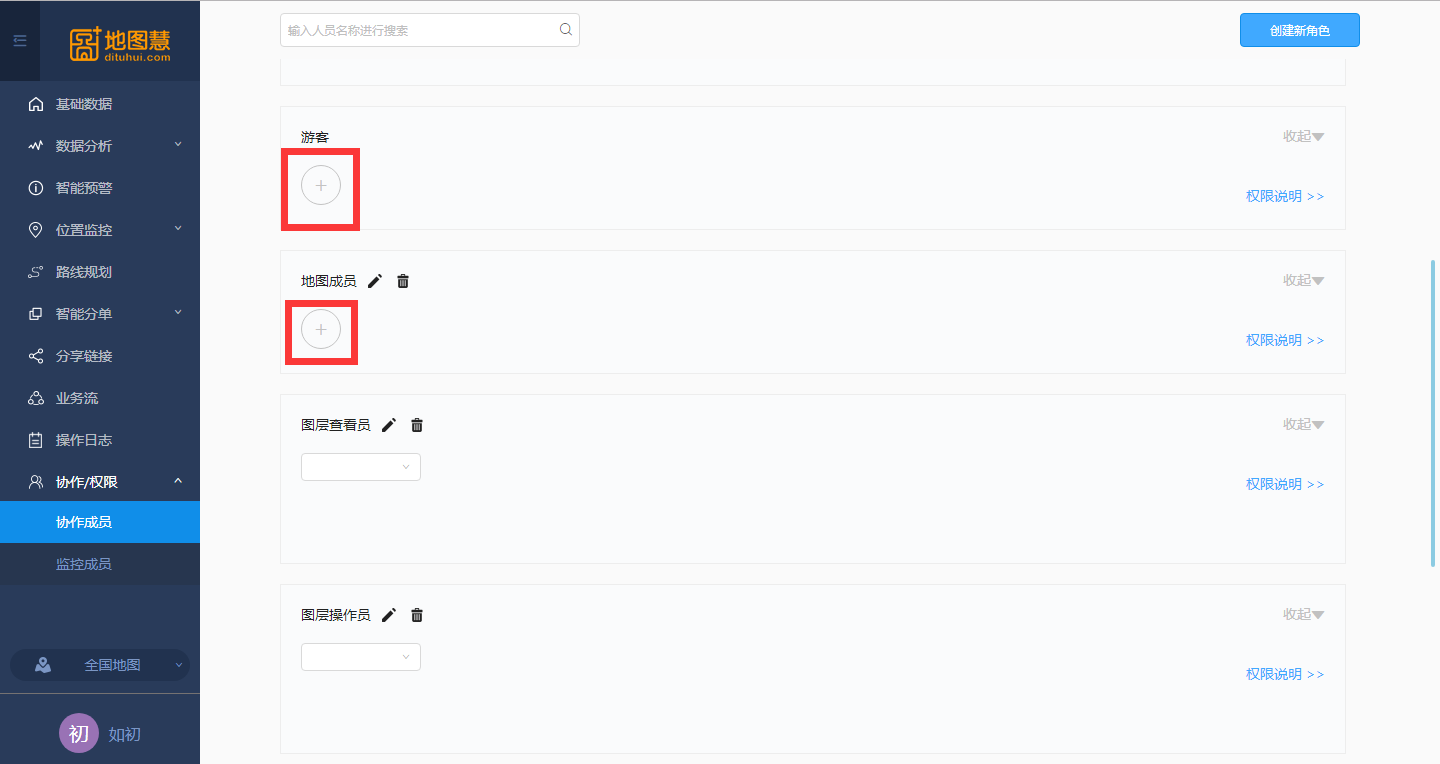1440x764 pixels.
Task: Click the member name search field
Action: (430, 30)
